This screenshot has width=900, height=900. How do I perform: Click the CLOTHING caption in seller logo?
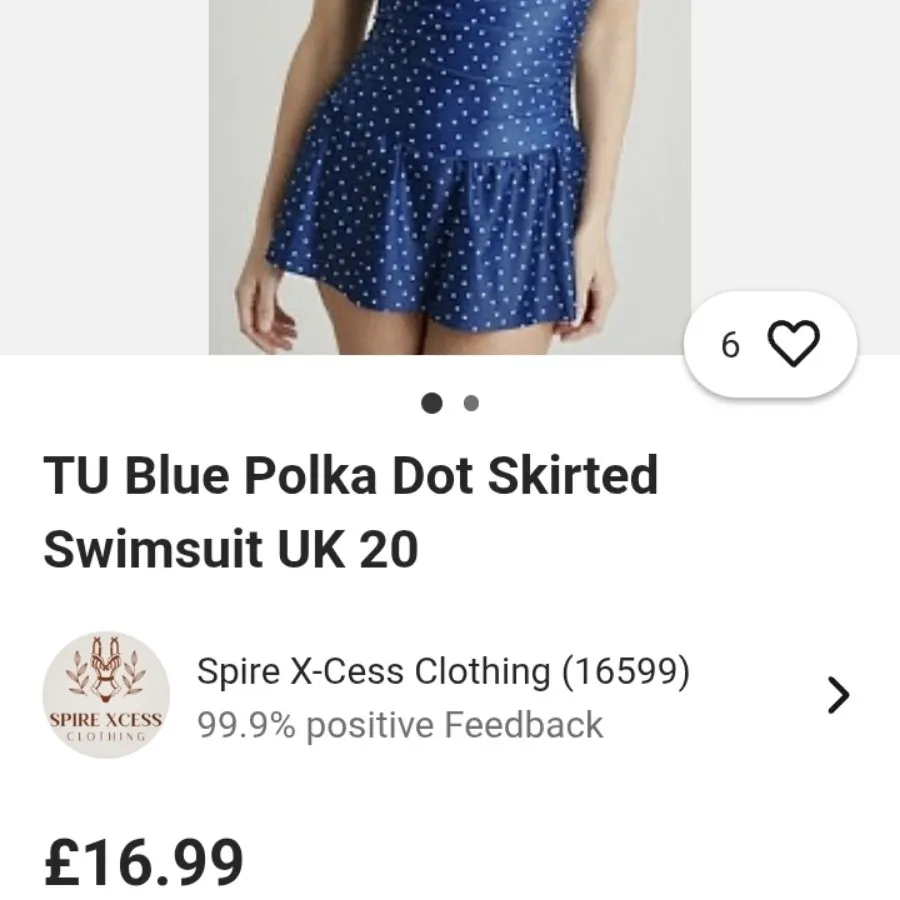coord(106,736)
